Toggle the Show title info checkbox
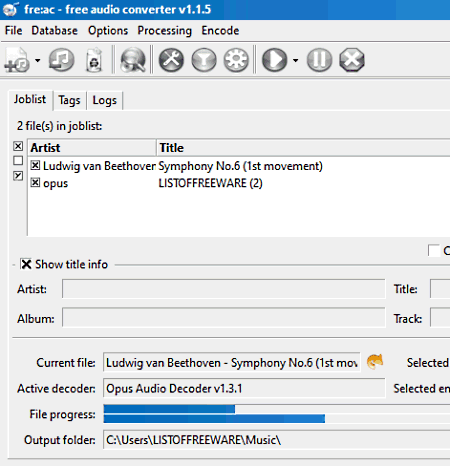The image size is (450, 466). (x=26, y=264)
